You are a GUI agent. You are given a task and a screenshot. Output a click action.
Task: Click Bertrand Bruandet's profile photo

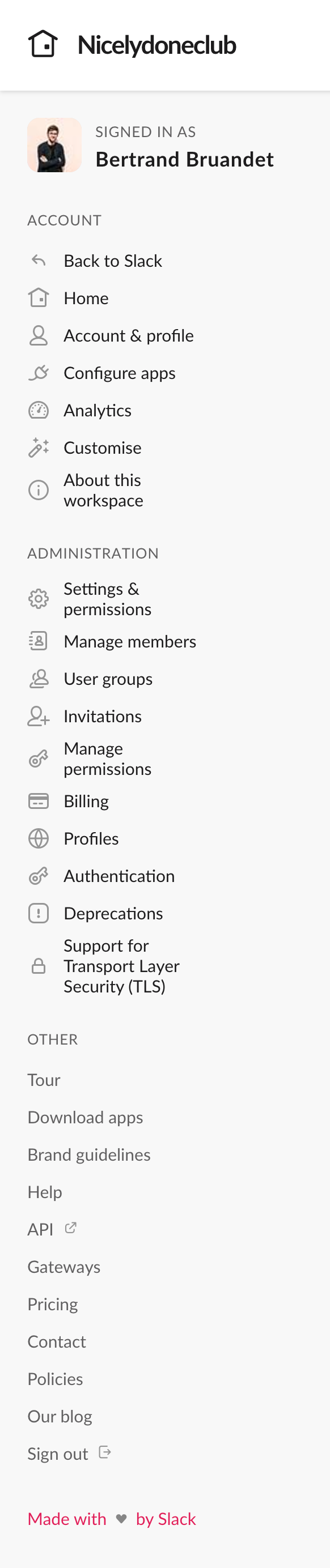(x=54, y=145)
